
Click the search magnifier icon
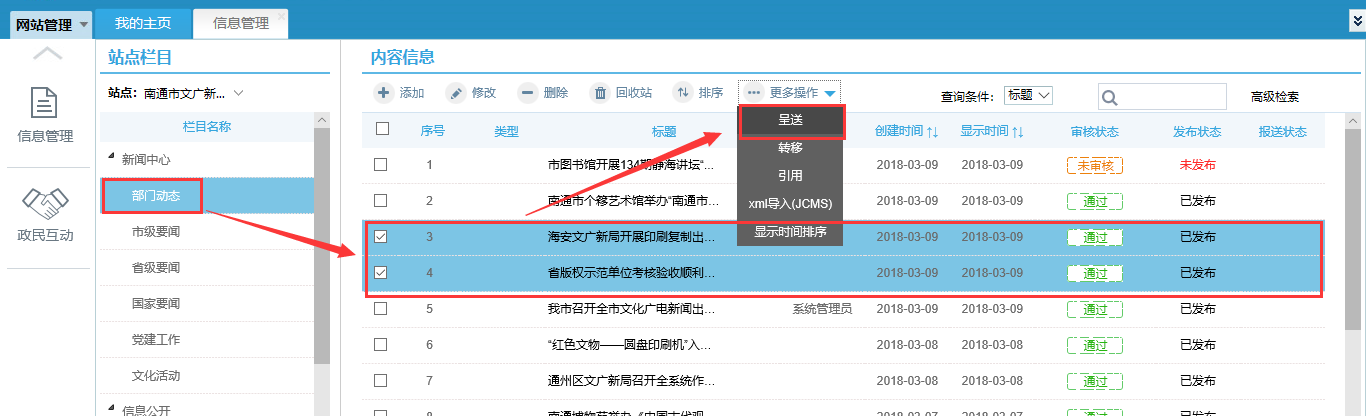point(1110,97)
